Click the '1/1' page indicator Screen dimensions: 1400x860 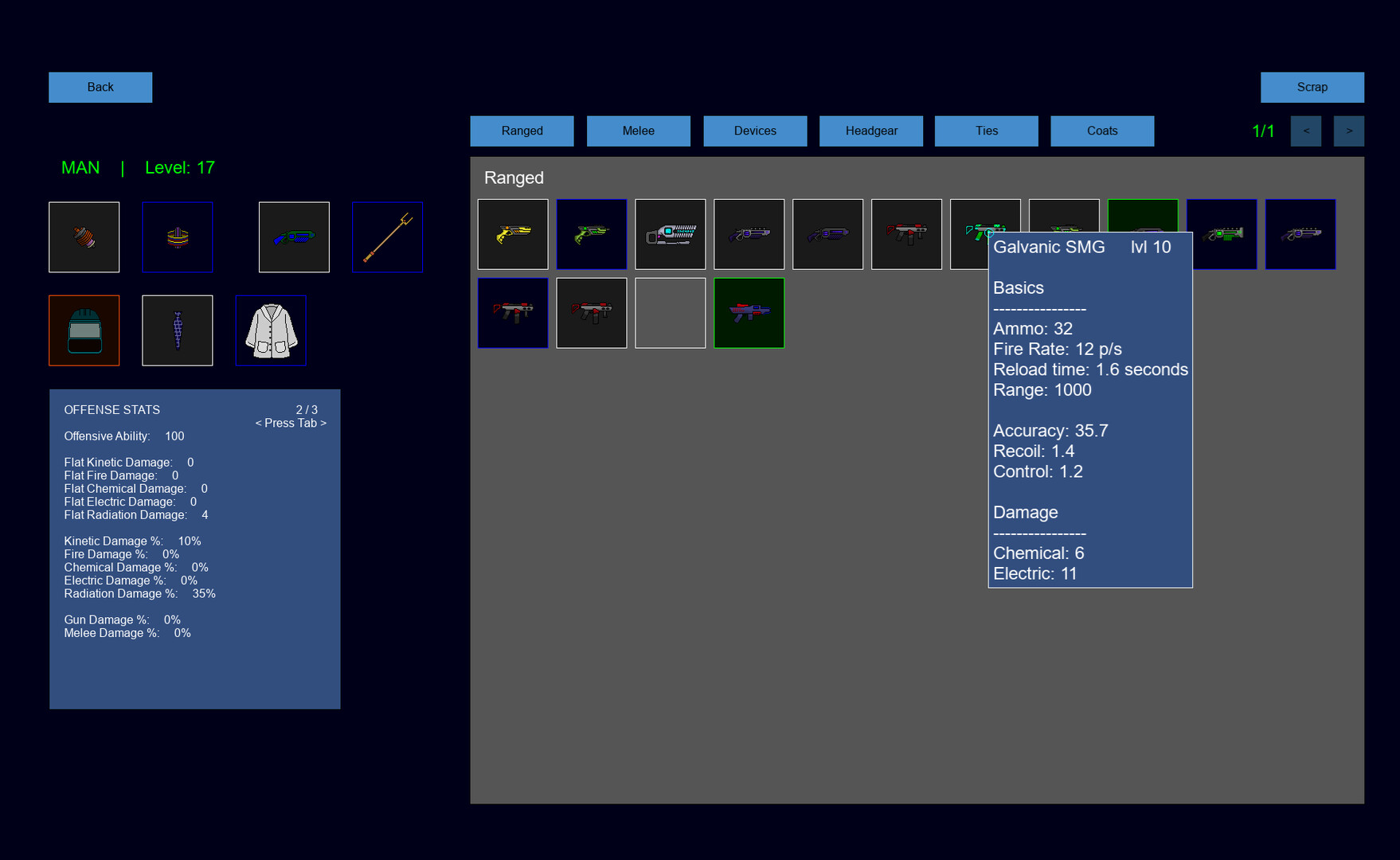click(x=1263, y=131)
